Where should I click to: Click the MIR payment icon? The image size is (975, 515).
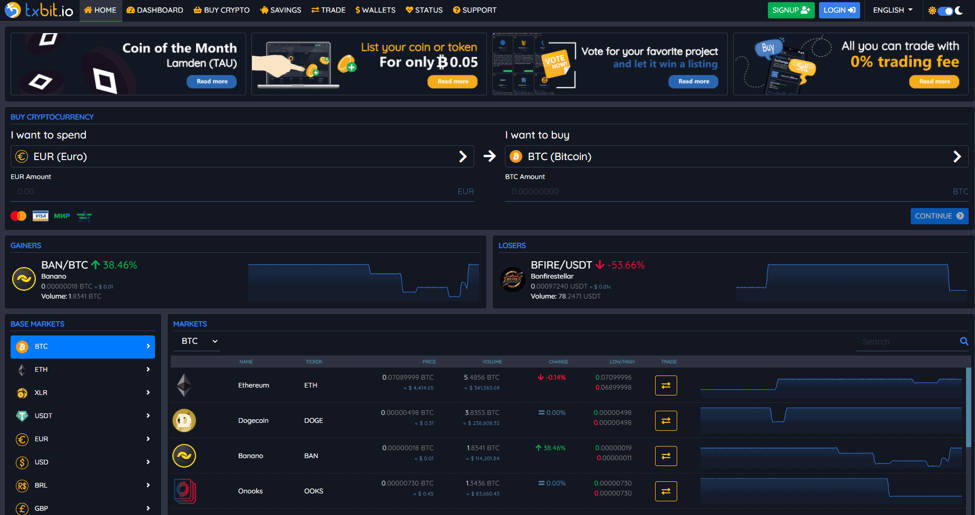click(62, 216)
